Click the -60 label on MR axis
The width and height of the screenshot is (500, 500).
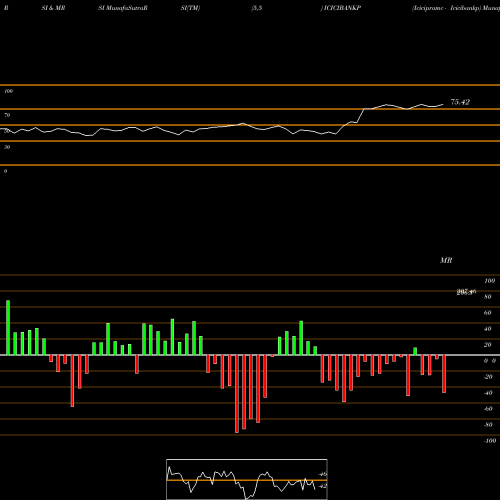(488, 409)
